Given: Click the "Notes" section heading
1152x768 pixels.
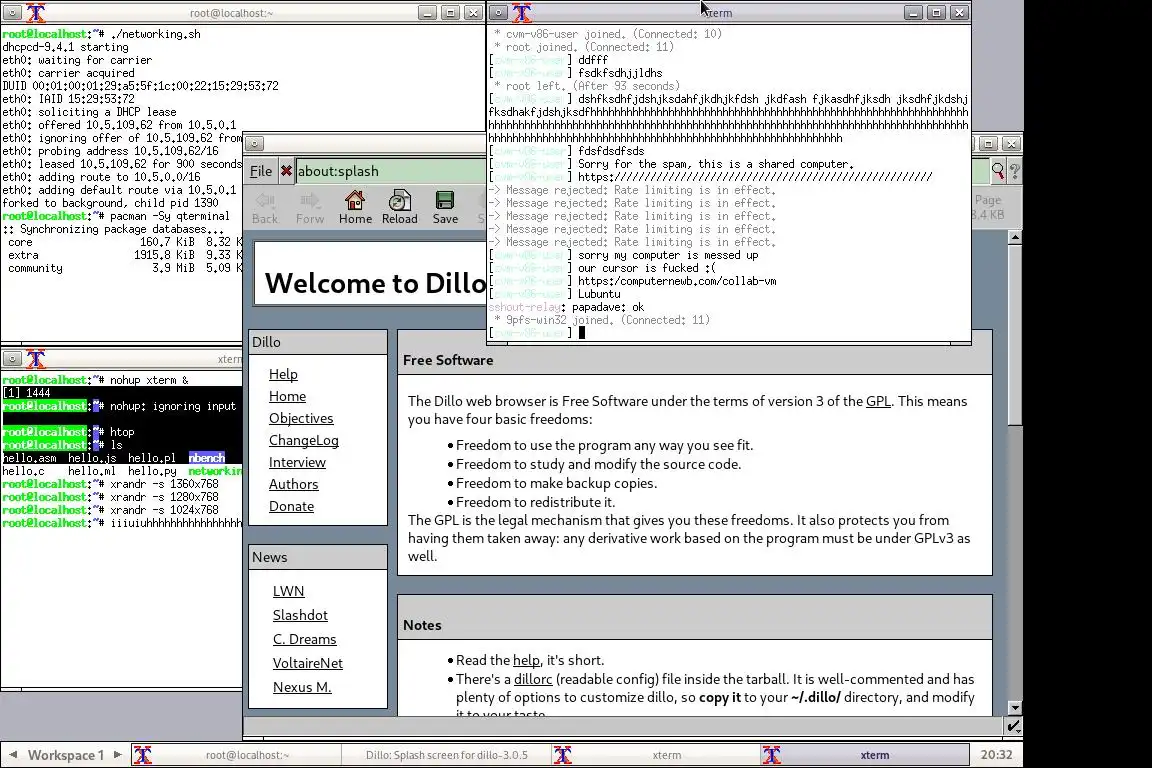Looking at the screenshot, I should (x=422, y=625).
